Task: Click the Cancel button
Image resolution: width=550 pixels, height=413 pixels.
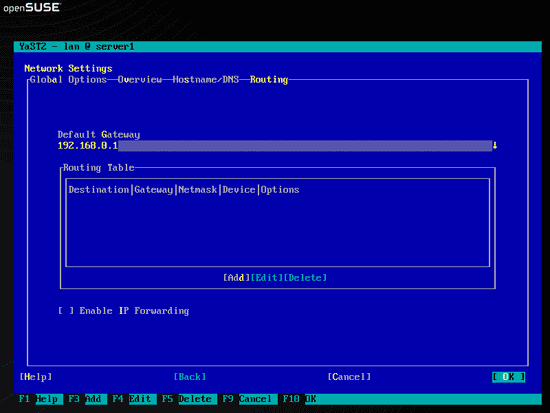Action: (349, 377)
